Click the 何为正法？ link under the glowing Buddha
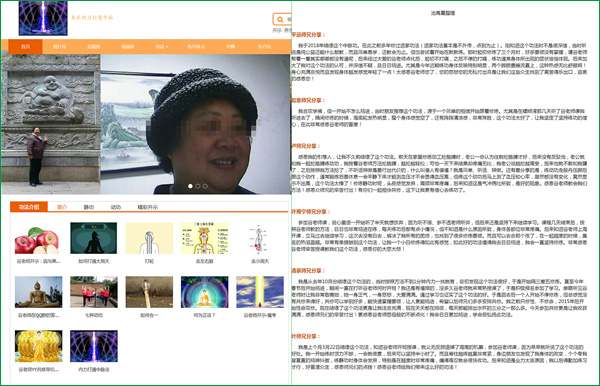This screenshot has width=600, height=386. (x=204, y=316)
